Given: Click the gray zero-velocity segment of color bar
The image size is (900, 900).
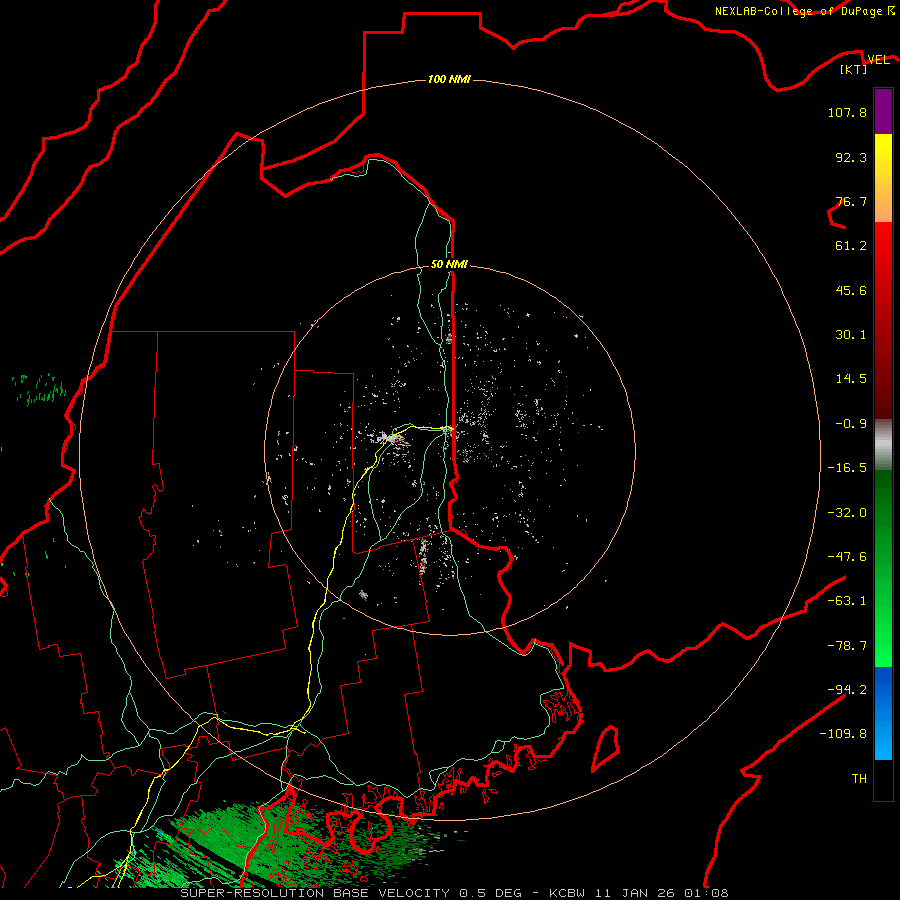Looking at the screenshot, I should pyautogui.click(x=883, y=445).
